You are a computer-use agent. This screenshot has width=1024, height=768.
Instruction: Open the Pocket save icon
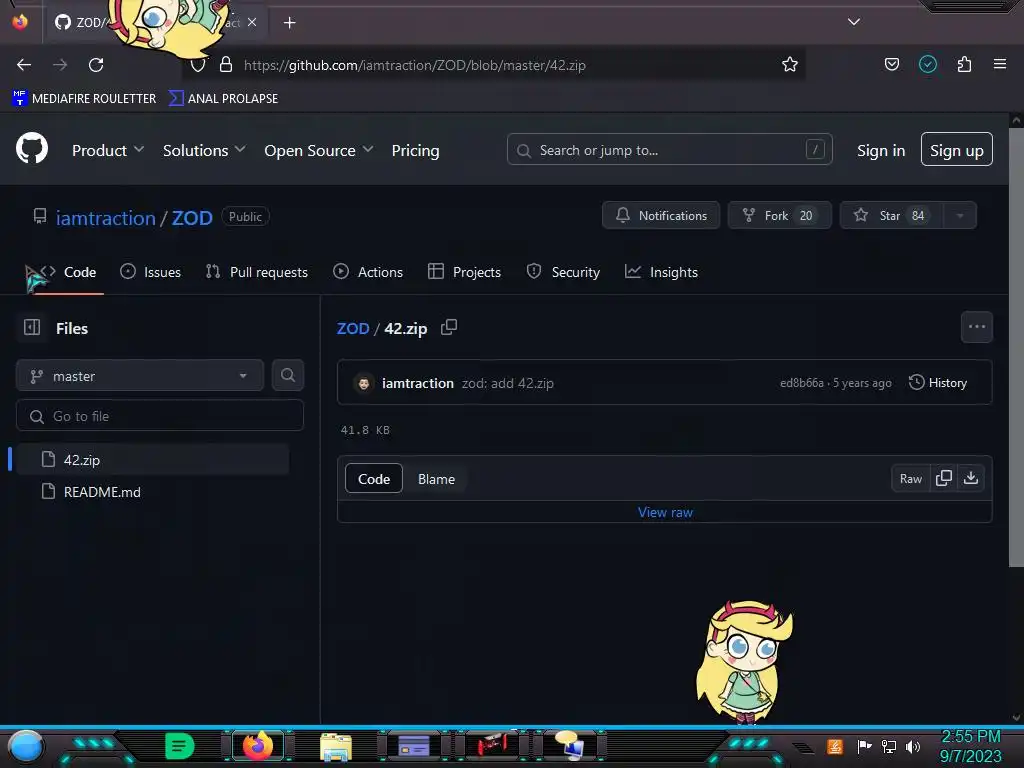(x=891, y=64)
